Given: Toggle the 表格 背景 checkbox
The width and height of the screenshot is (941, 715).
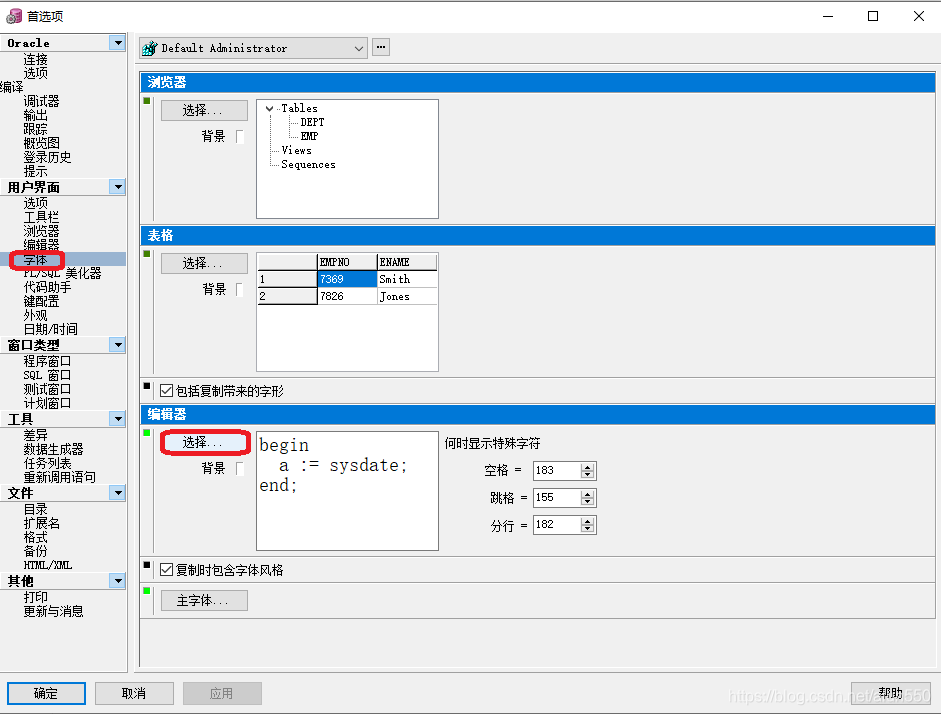Looking at the screenshot, I should pos(240,290).
